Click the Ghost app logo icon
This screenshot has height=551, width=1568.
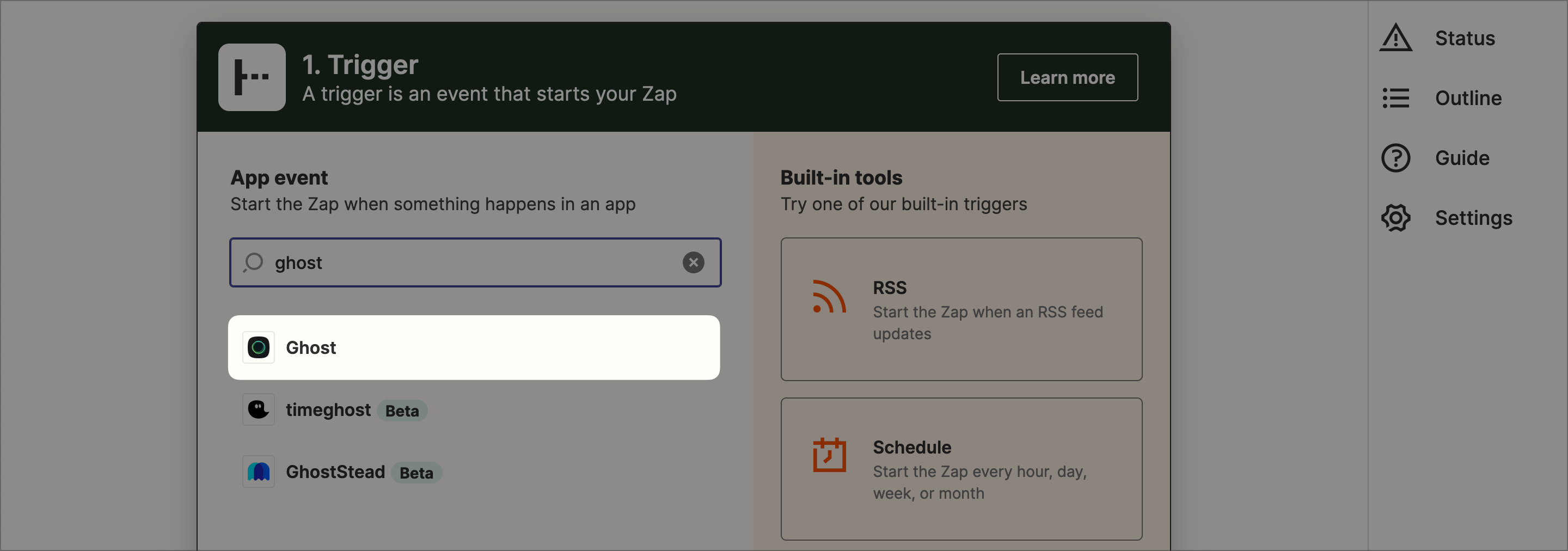[x=259, y=348]
